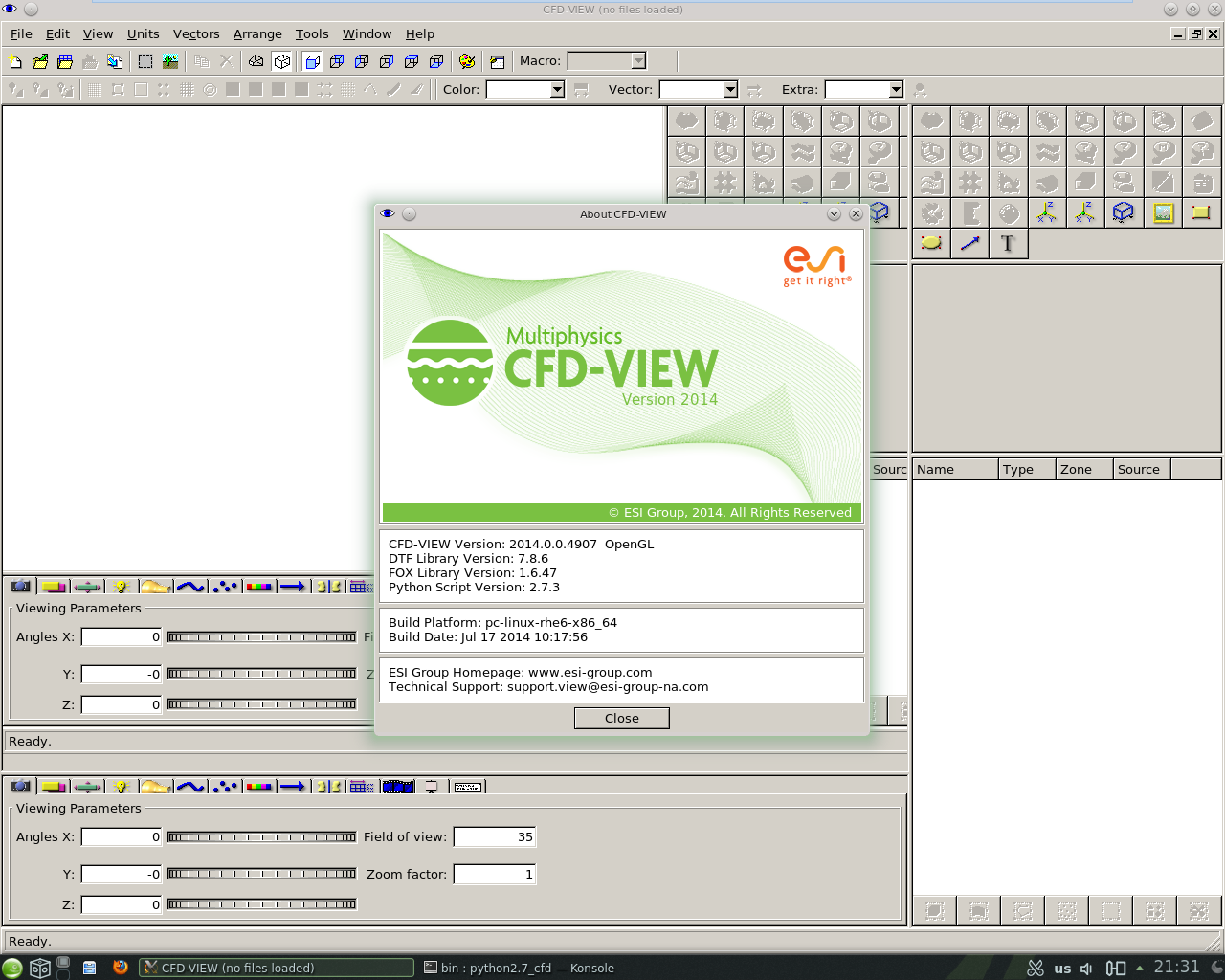The image size is (1225, 980).
Task: Select the yellow ellipse annotation tool
Action: point(931,243)
